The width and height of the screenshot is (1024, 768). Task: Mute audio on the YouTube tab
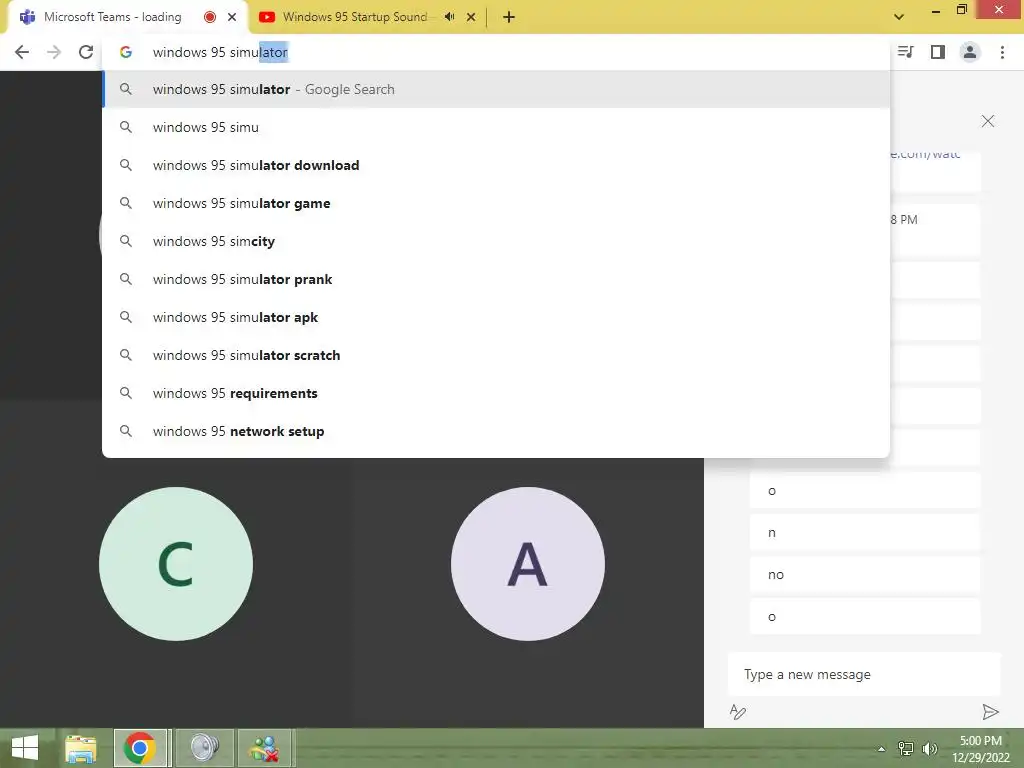tap(449, 17)
